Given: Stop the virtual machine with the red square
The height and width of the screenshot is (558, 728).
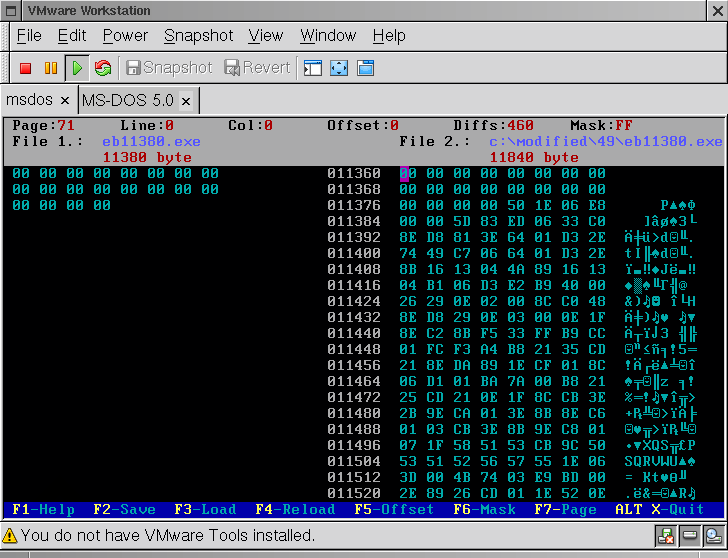Looking at the screenshot, I should [x=26, y=68].
